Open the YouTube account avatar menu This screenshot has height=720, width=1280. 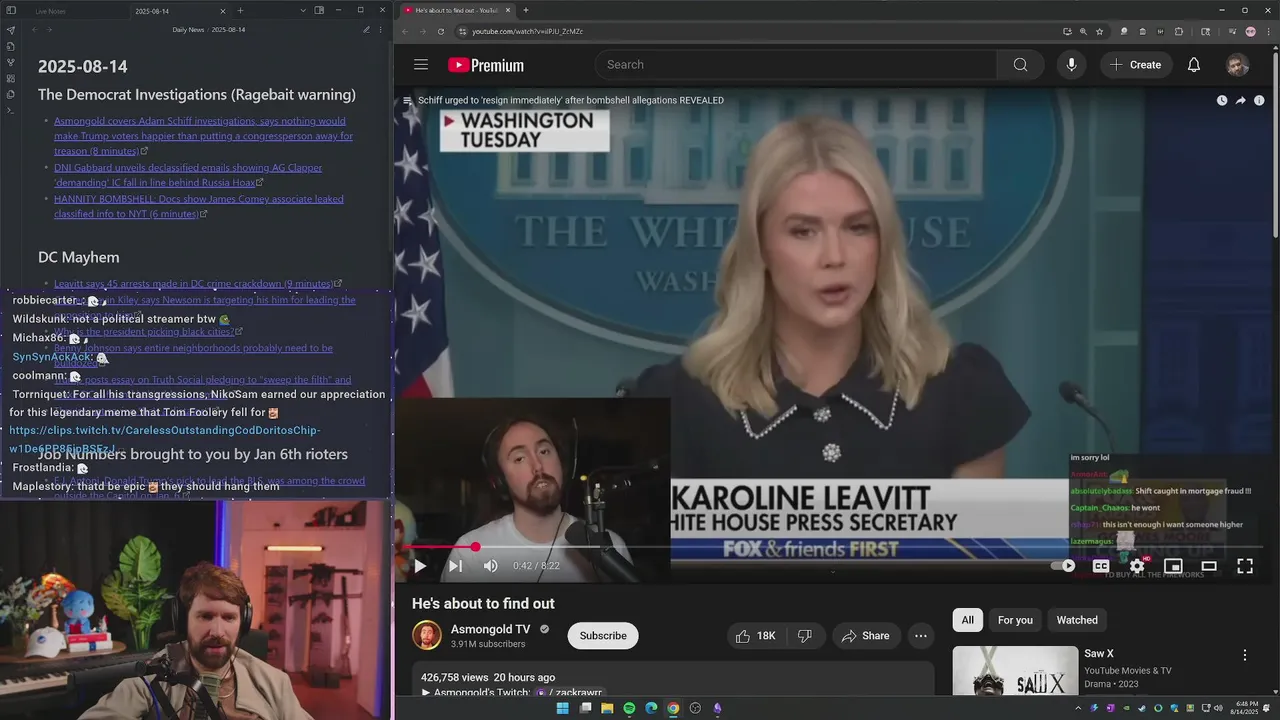click(x=1237, y=65)
